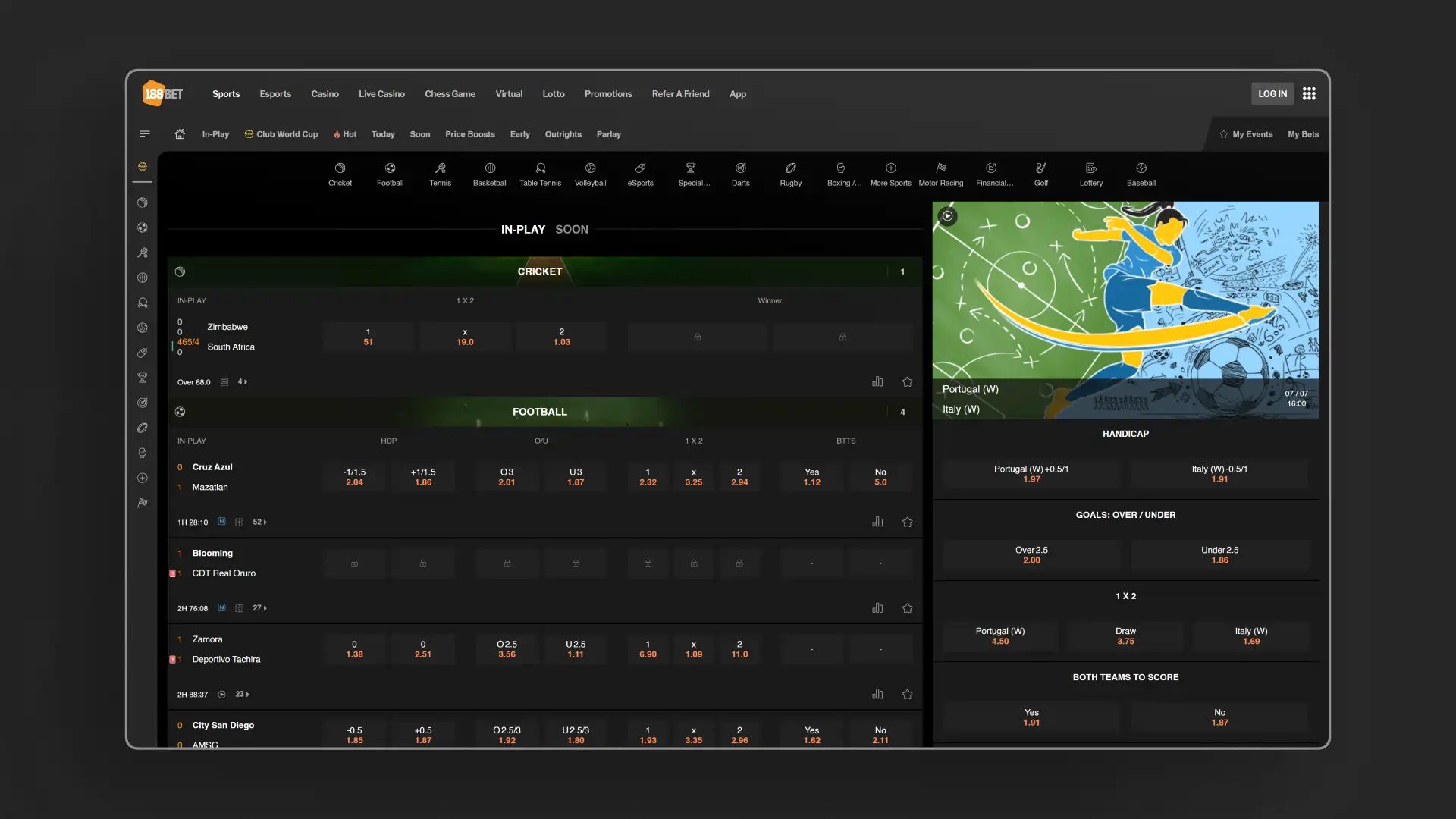Image resolution: width=1456 pixels, height=819 pixels.
Task: Open statistics chart icon for Cruz Azul match
Action: [x=877, y=522]
